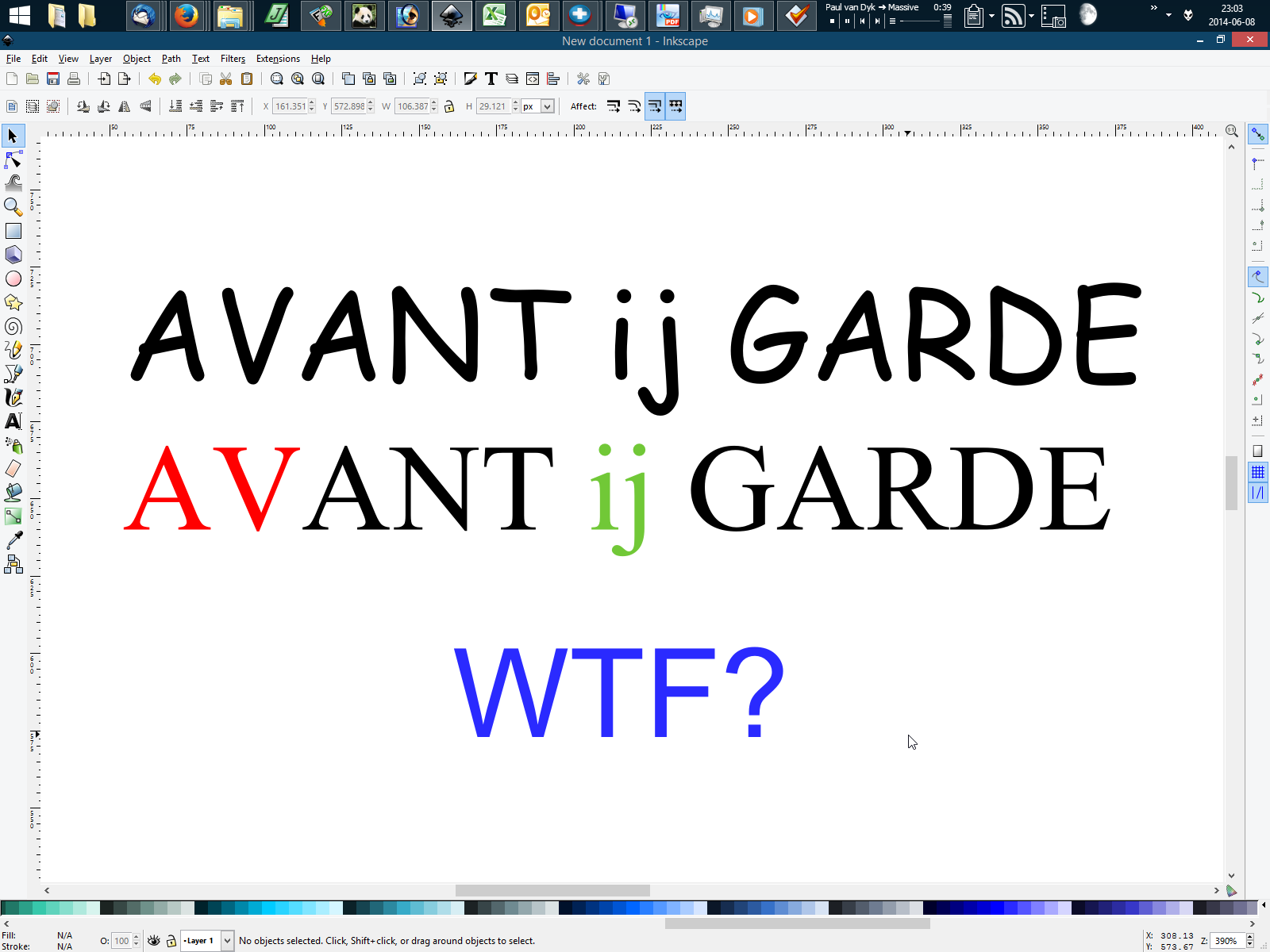This screenshot has height=952, width=1270.
Task: Click the Save document icon
Action: 53,79
